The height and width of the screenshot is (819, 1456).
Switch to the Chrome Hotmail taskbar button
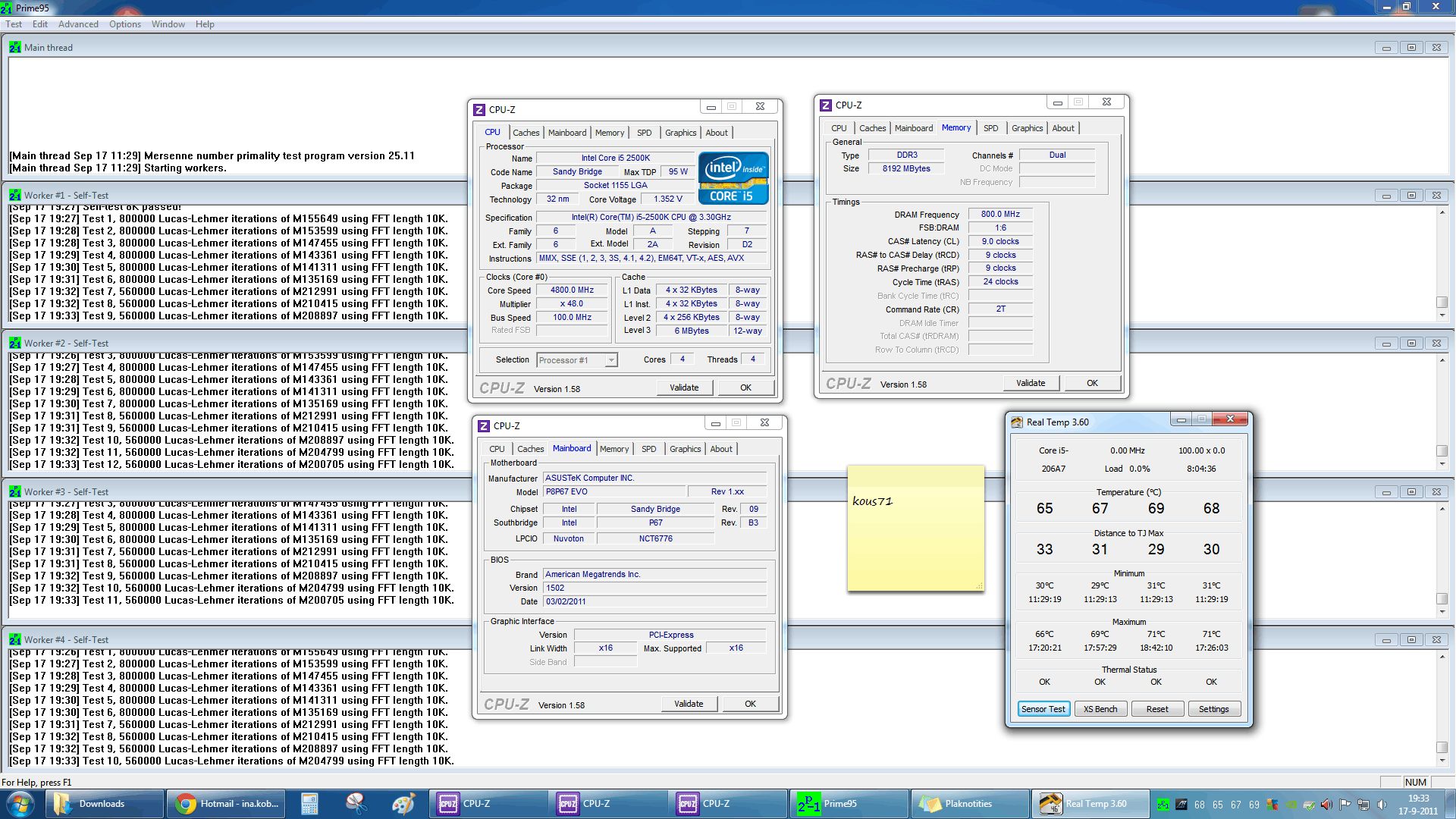[226, 804]
